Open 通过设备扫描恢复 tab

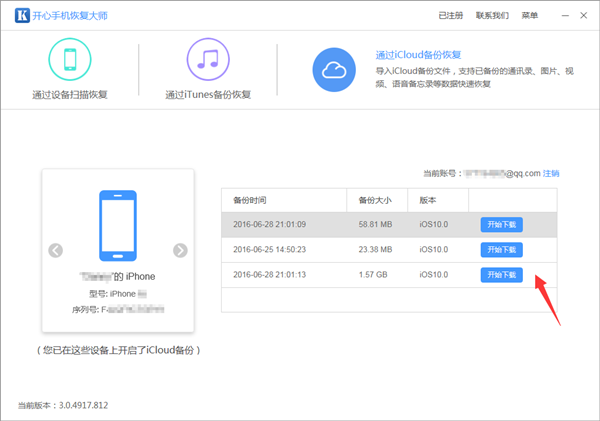click(70, 95)
